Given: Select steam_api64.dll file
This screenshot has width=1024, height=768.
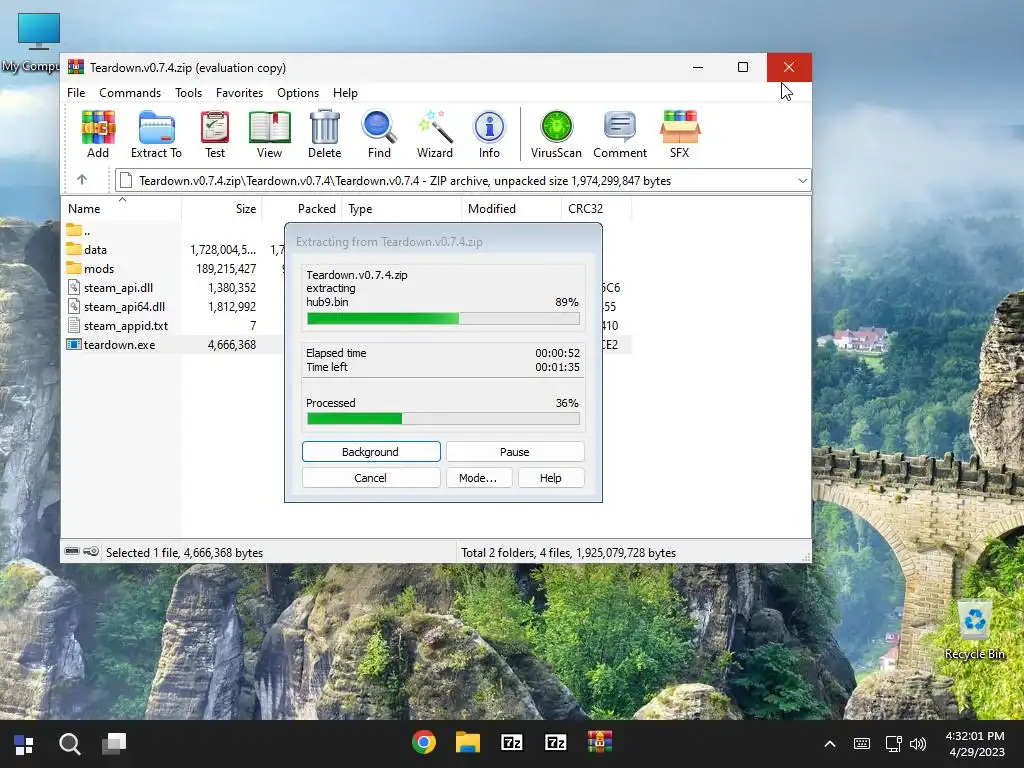Looking at the screenshot, I should tap(124, 306).
